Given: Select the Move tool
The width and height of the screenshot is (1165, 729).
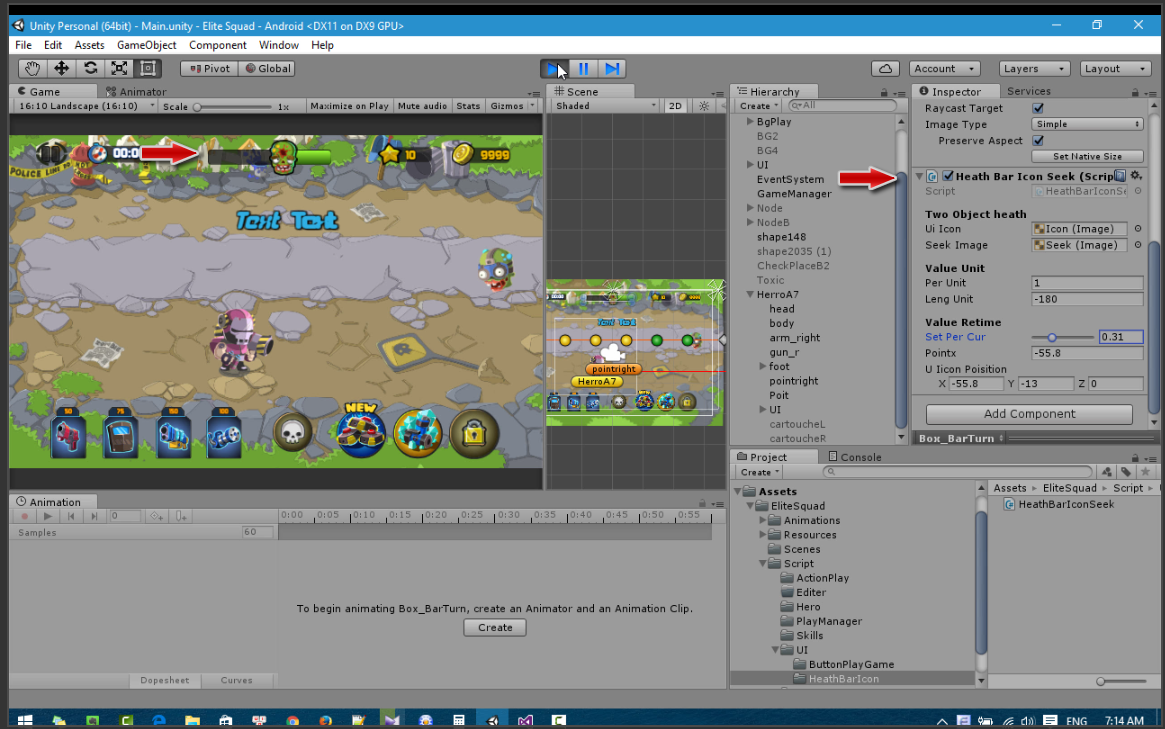Looking at the screenshot, I should (61, 68).
